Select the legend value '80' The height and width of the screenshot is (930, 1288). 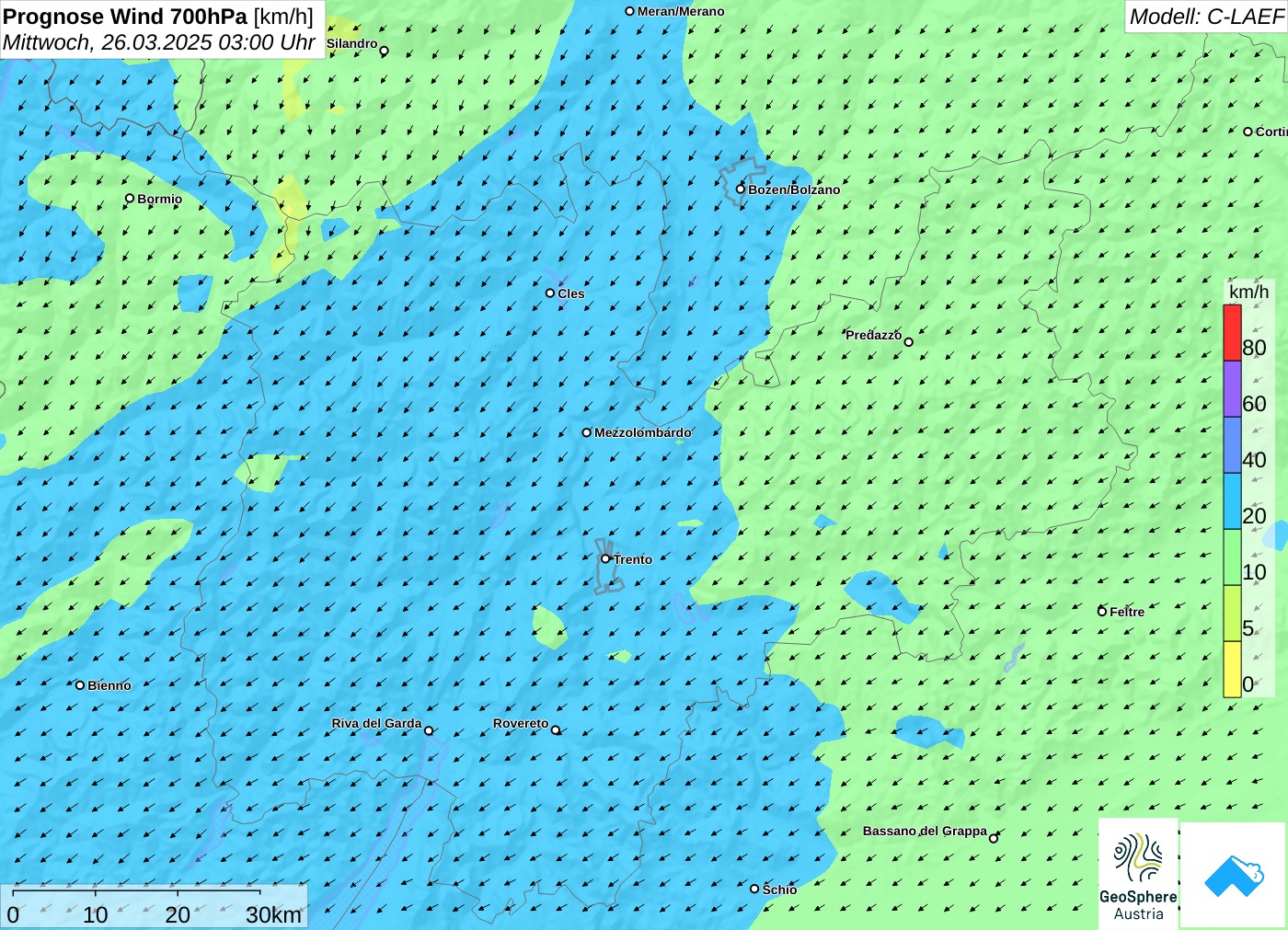(1254, 348)
